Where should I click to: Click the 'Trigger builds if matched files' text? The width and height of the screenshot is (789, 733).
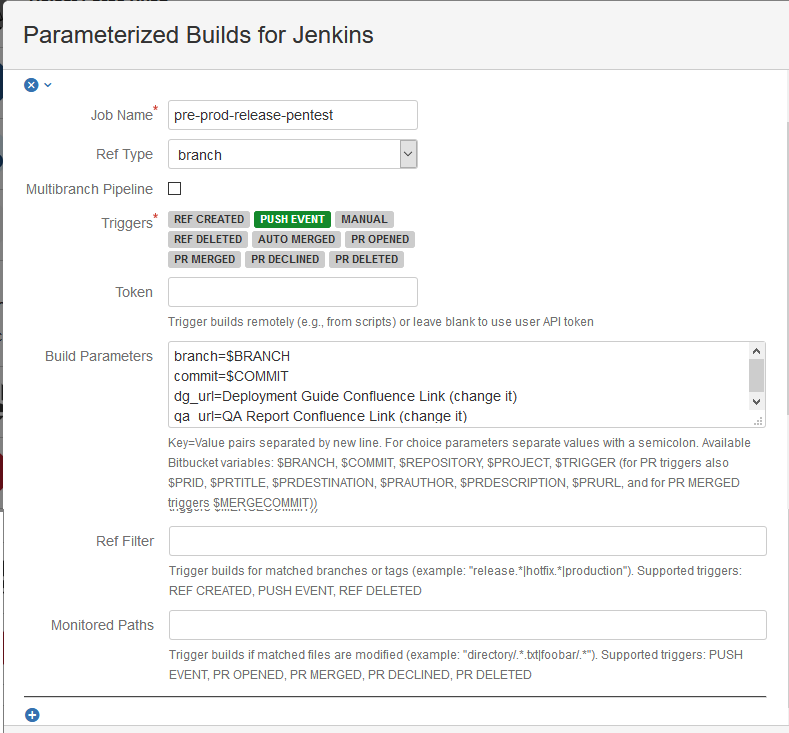coord(456,665)
